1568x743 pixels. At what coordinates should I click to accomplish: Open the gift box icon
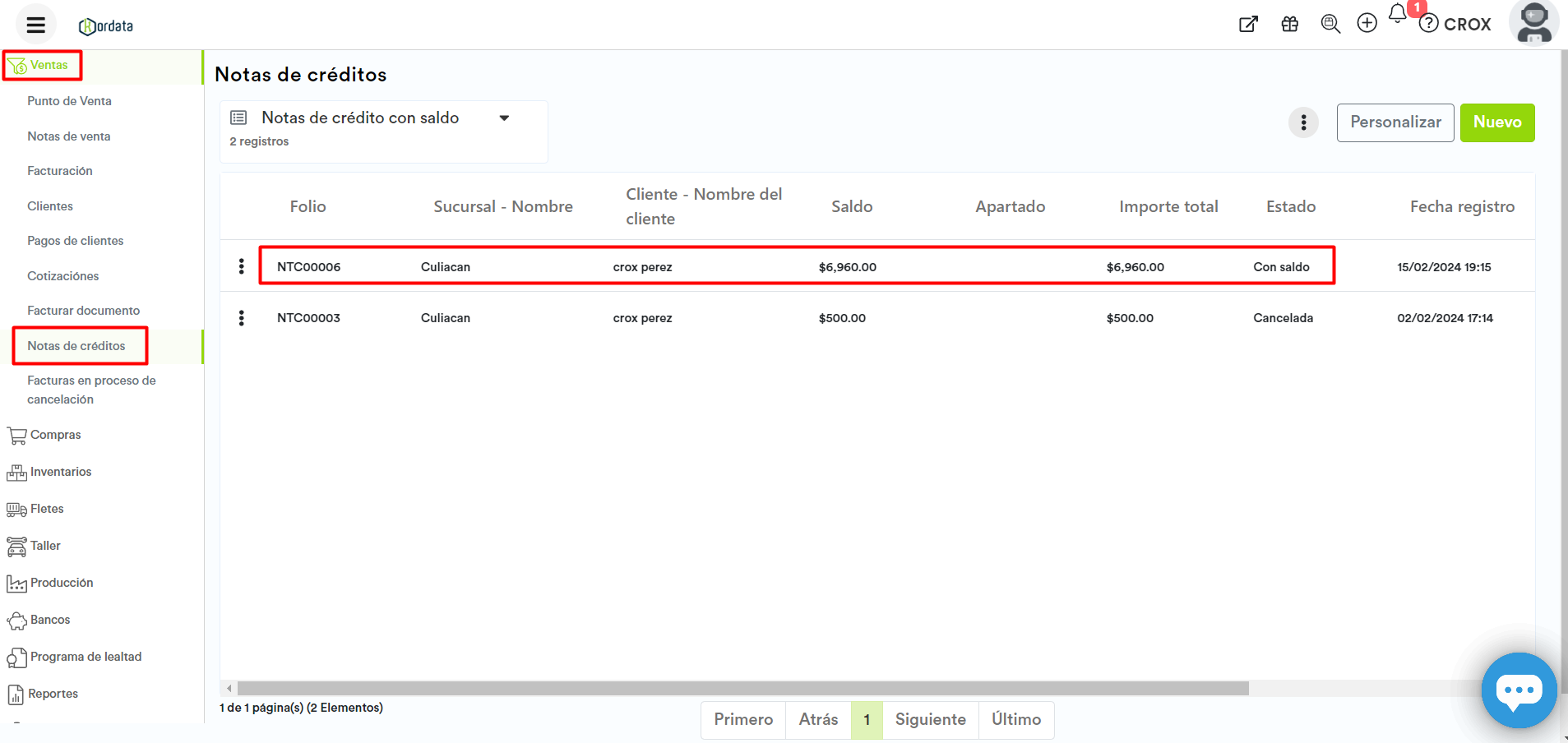pyautogui.click(x=1289, y=25)
